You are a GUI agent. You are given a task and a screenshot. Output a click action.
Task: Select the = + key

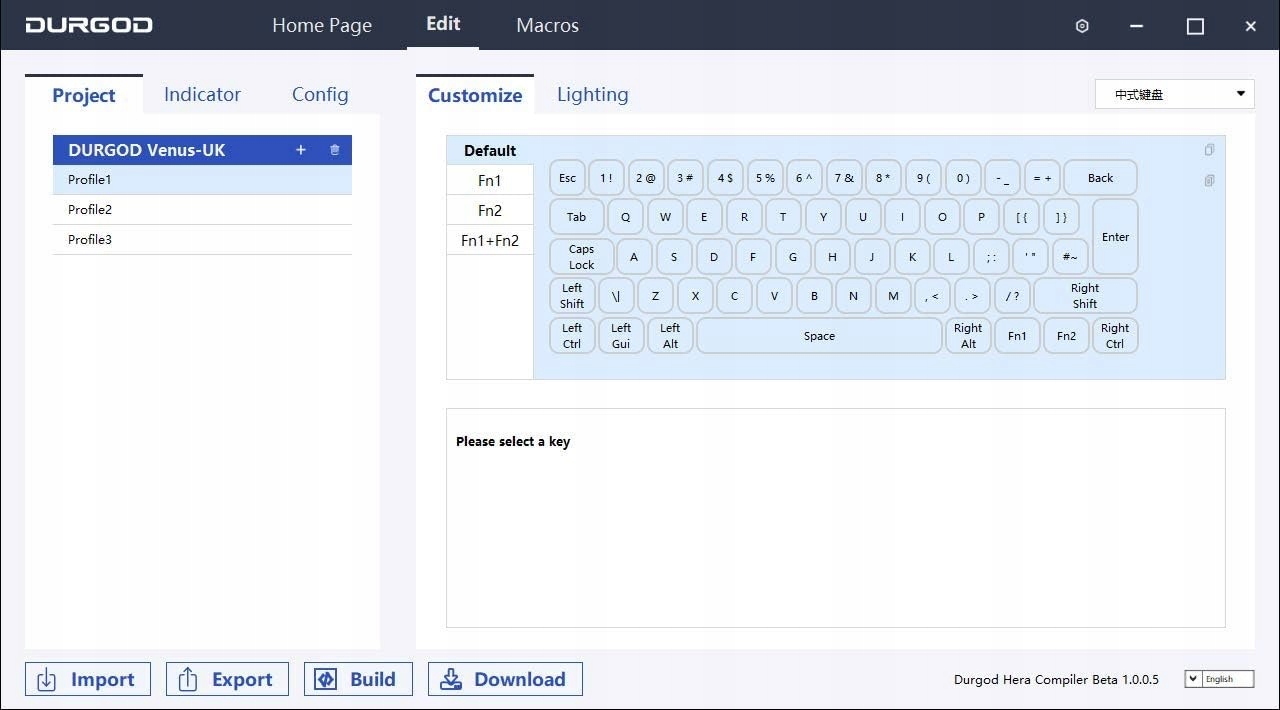click(x=1042, y=178)
